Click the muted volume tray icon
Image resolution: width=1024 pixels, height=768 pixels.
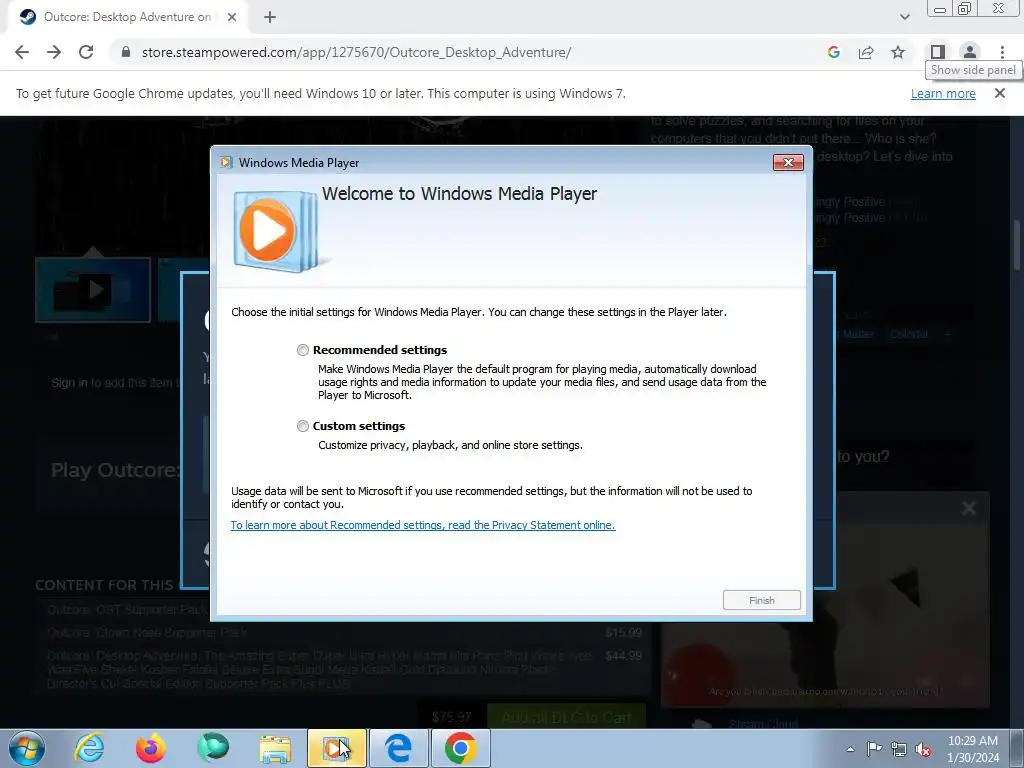[x=923, y=749]
